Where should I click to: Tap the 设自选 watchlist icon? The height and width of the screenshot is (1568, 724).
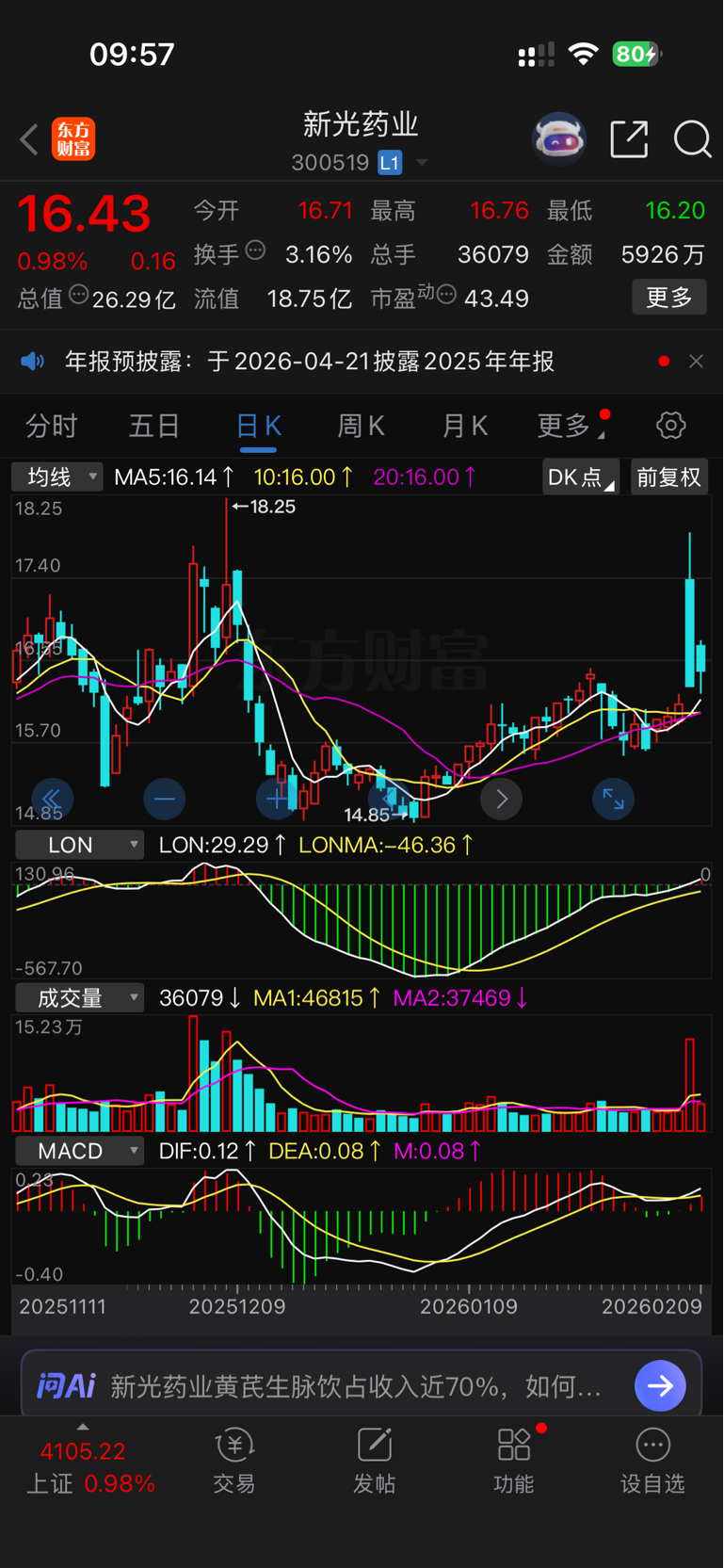point(652,1461)
